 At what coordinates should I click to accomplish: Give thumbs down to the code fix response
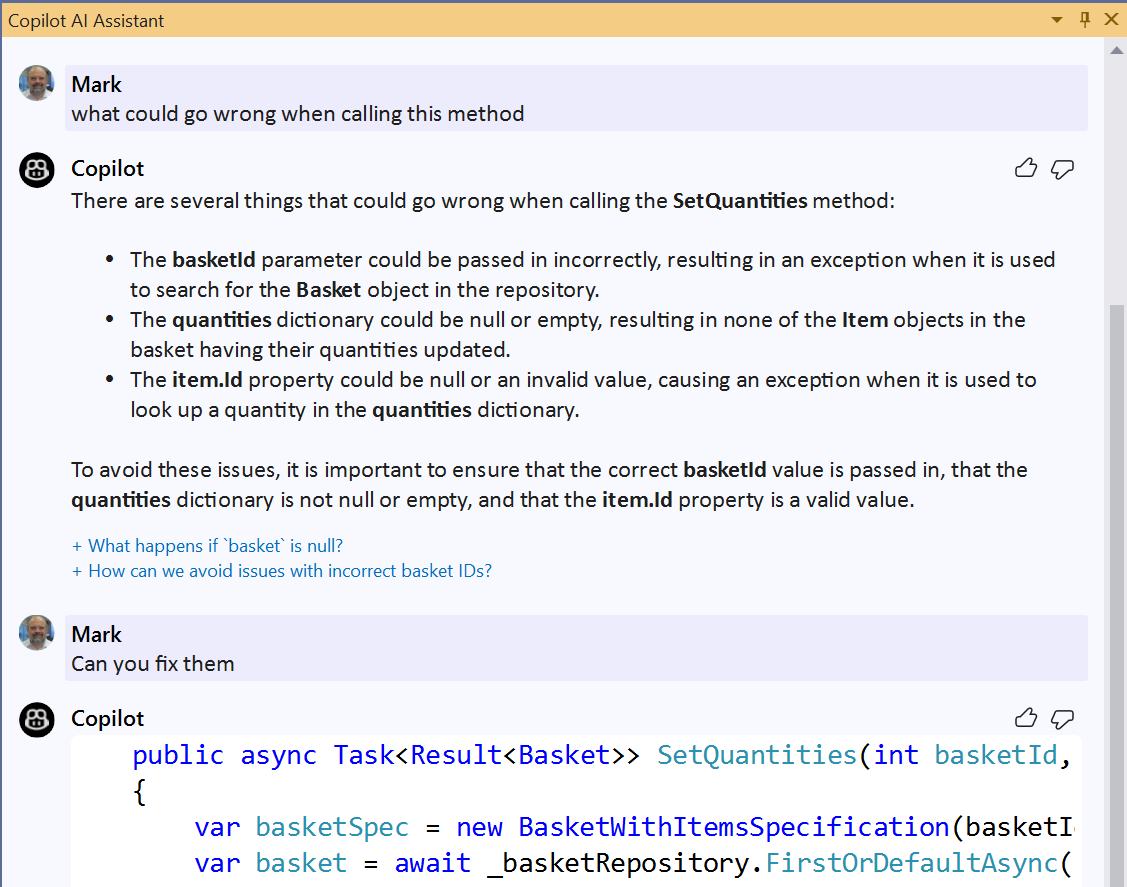point(1062,719)
